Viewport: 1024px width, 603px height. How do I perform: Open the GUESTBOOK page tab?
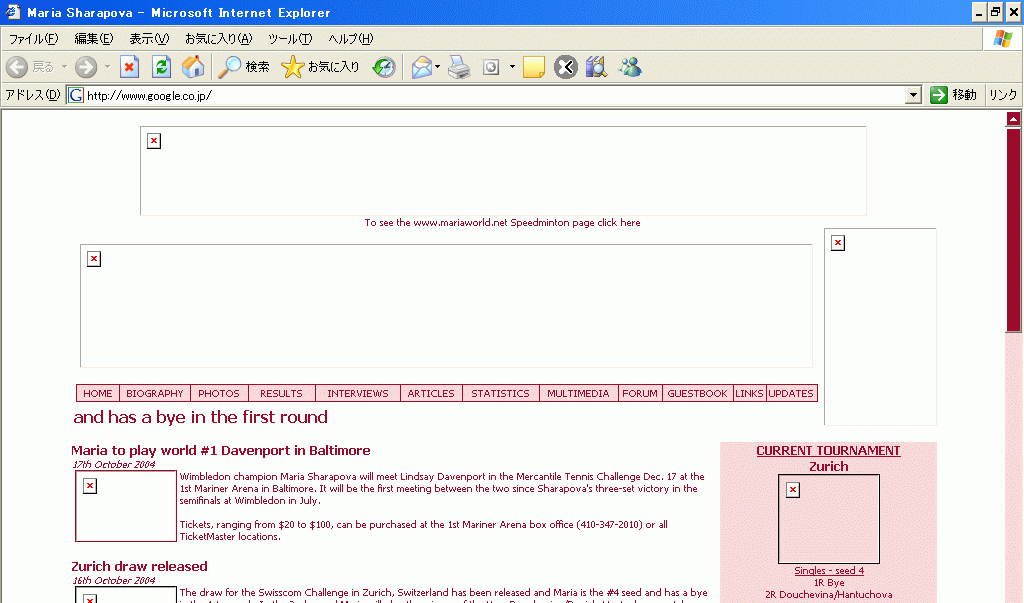697,393
